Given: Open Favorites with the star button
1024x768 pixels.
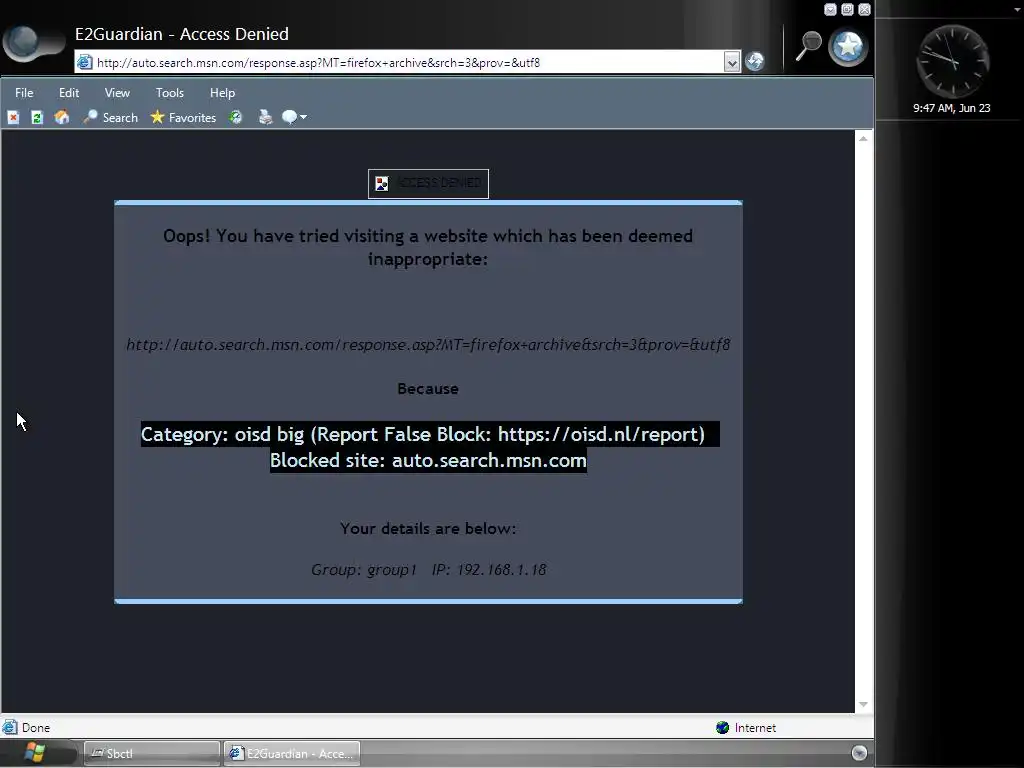Looking at the screenshot, I should tap(184, 118).
